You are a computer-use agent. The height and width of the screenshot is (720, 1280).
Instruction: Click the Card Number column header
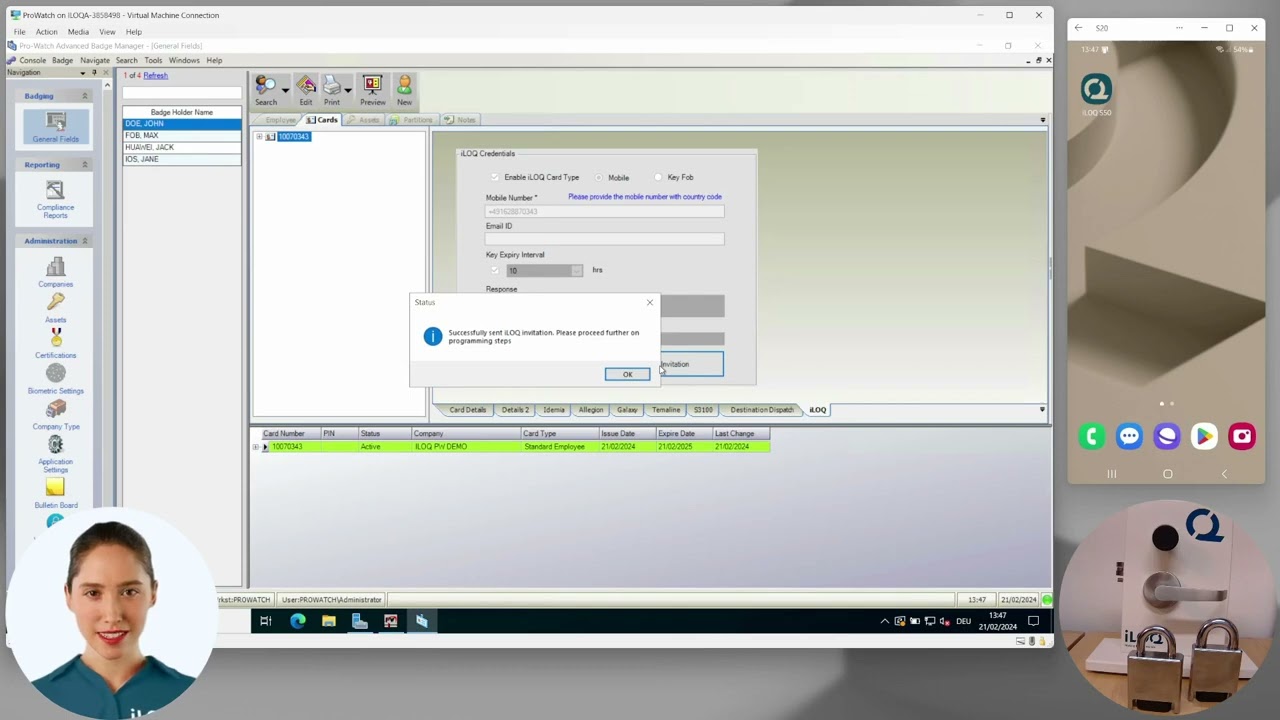pos(289,434)
